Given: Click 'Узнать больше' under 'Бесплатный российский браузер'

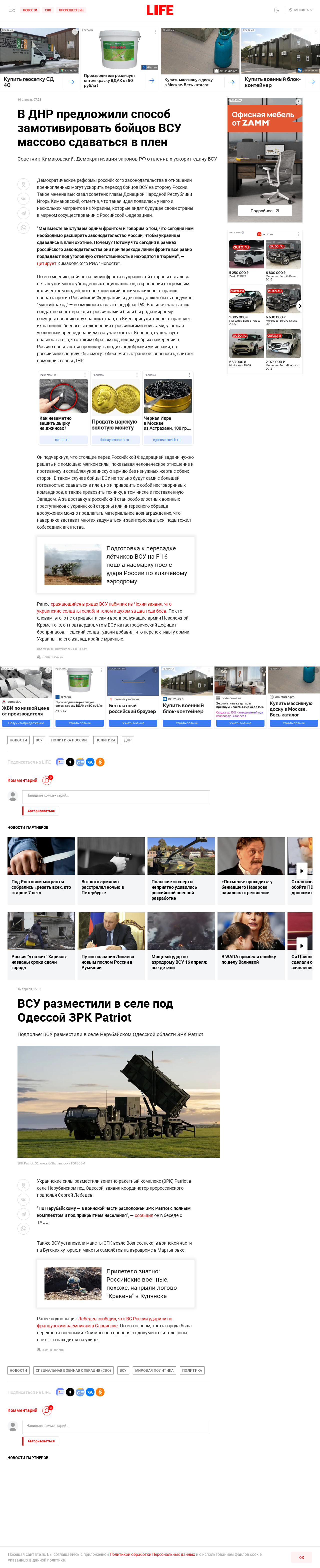Looking at the screenshot, I should point(133,723).
